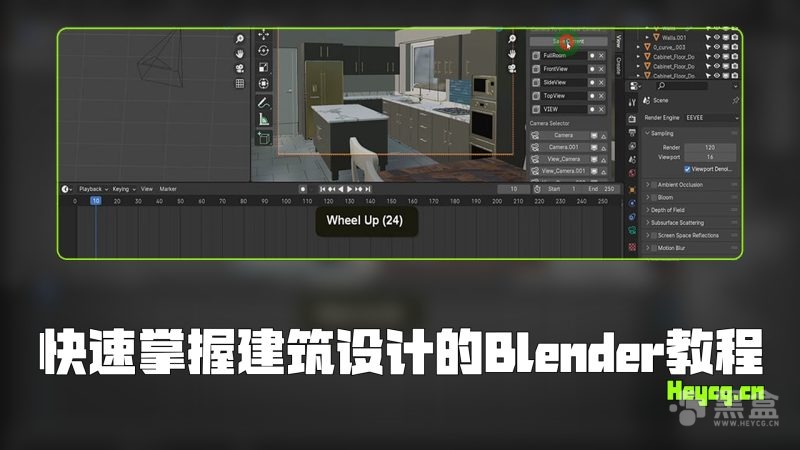Screen dimensions: 800x450
Task: Open the Physics properties tab
Action: [632, 203]
